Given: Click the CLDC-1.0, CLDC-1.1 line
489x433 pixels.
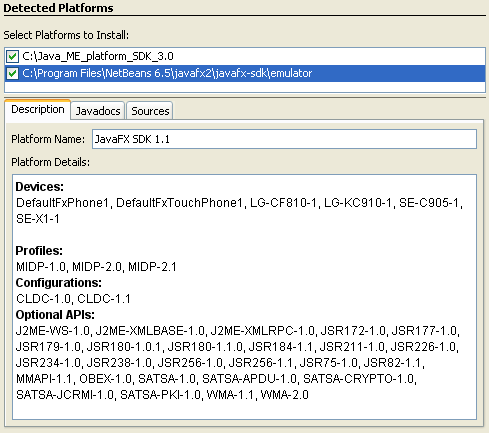Looking at the screenshot, I should pyautogui.click(x=73, y=299).
